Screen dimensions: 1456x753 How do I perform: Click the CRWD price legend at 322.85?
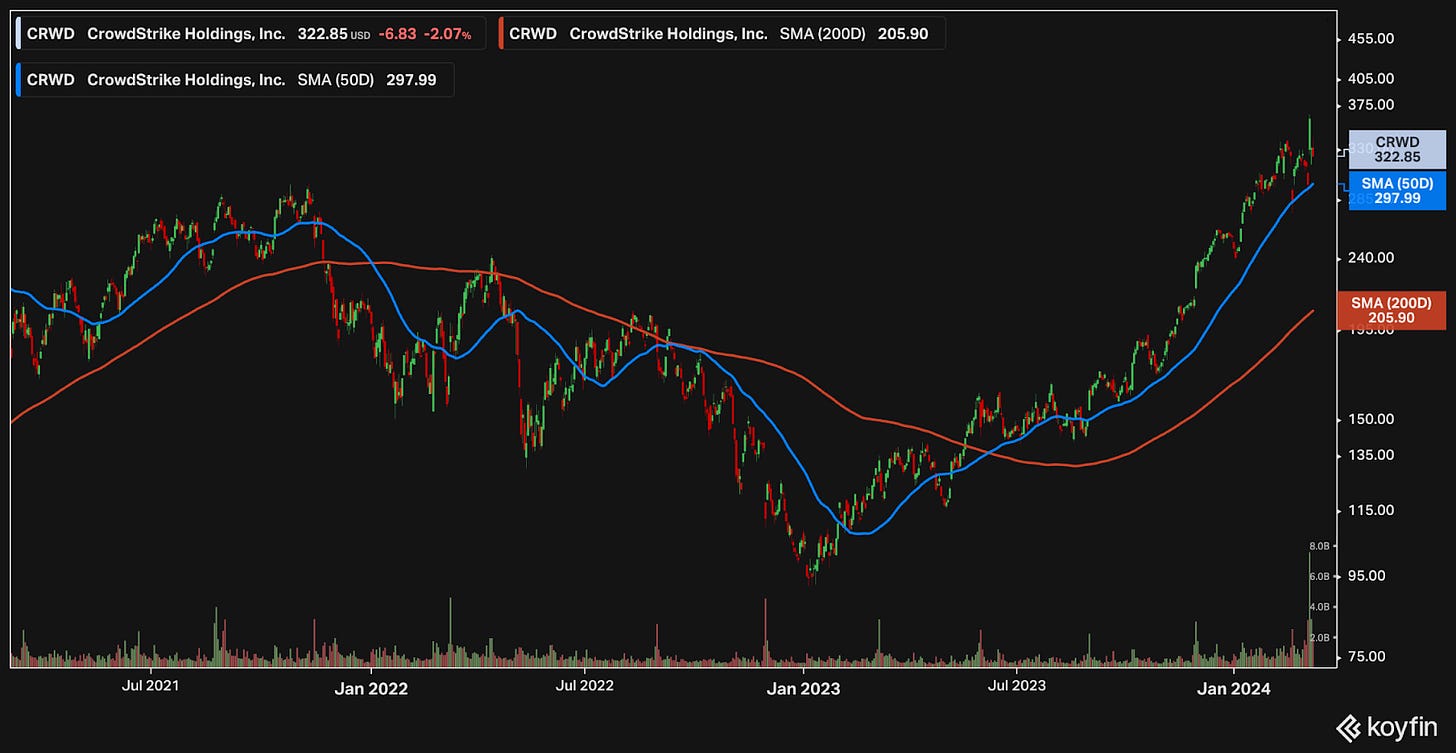tap(250, 33)
